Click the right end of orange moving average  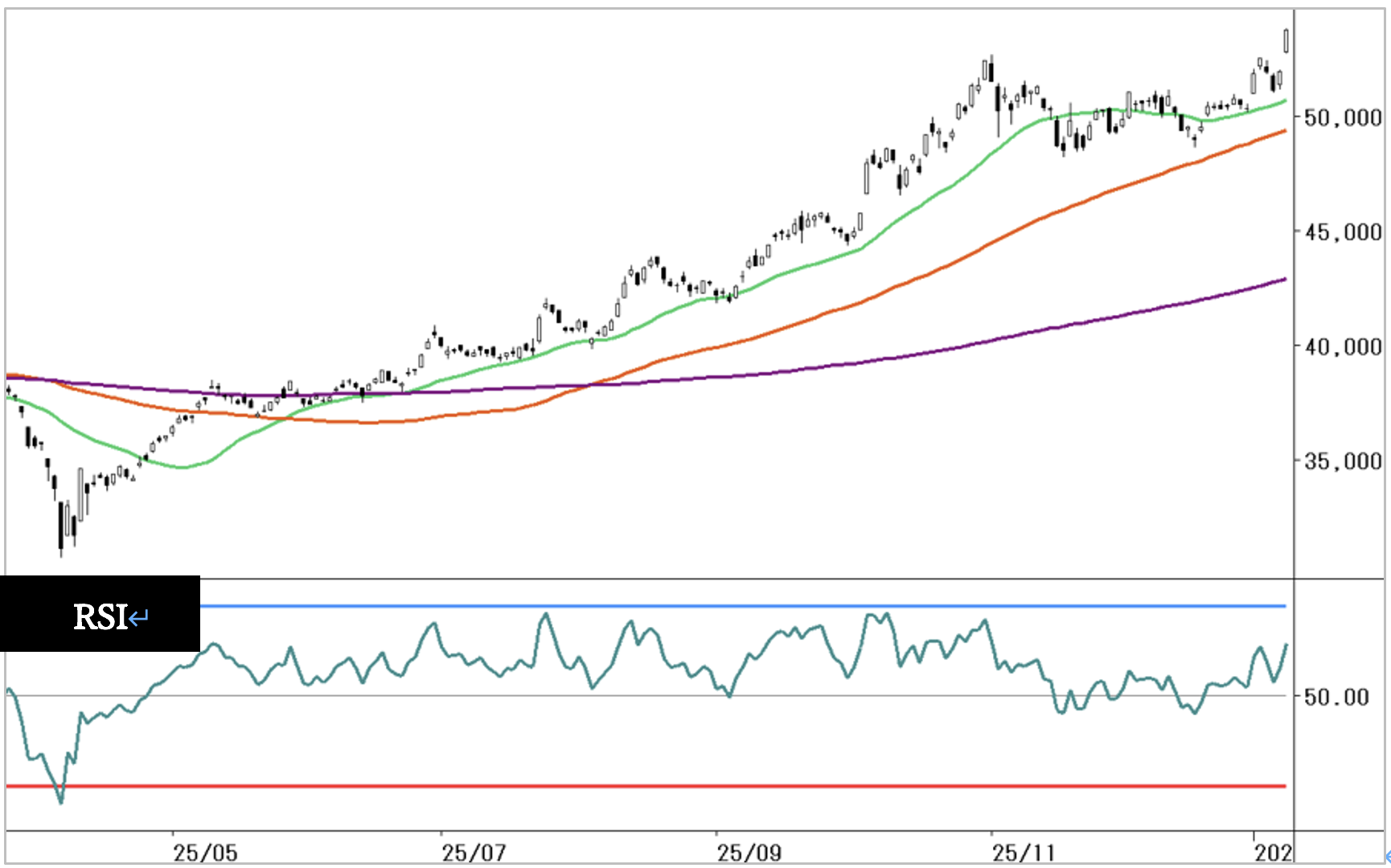click(1284, 131)
